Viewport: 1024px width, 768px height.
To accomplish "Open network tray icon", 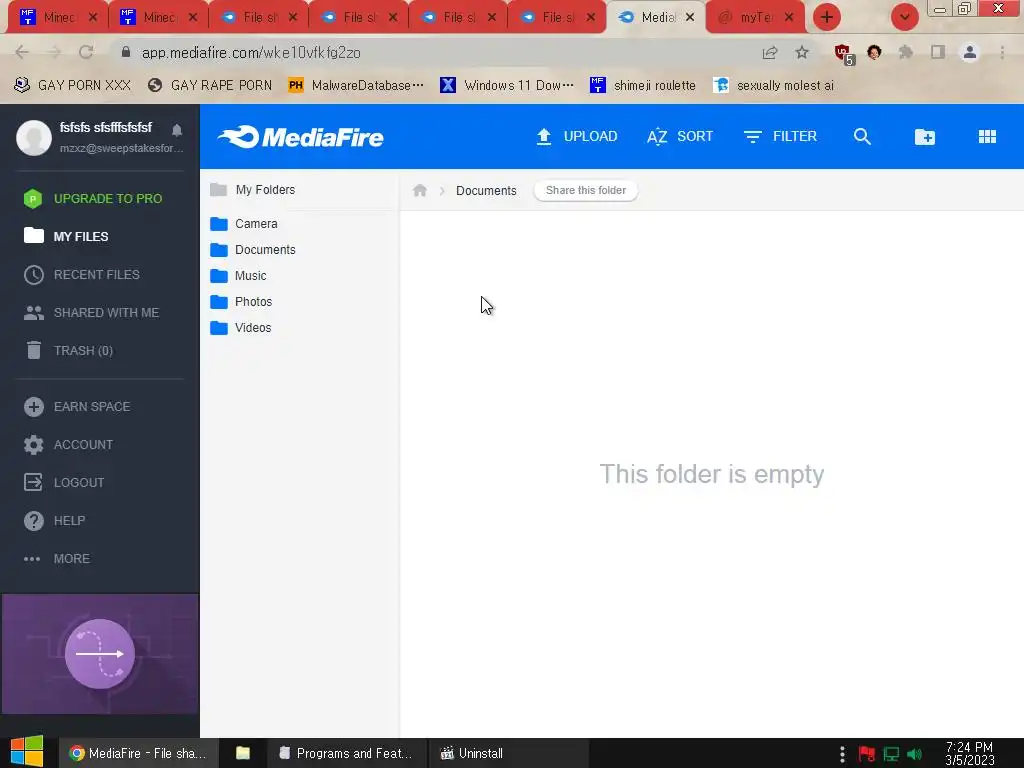I will (x=891, y=754).
